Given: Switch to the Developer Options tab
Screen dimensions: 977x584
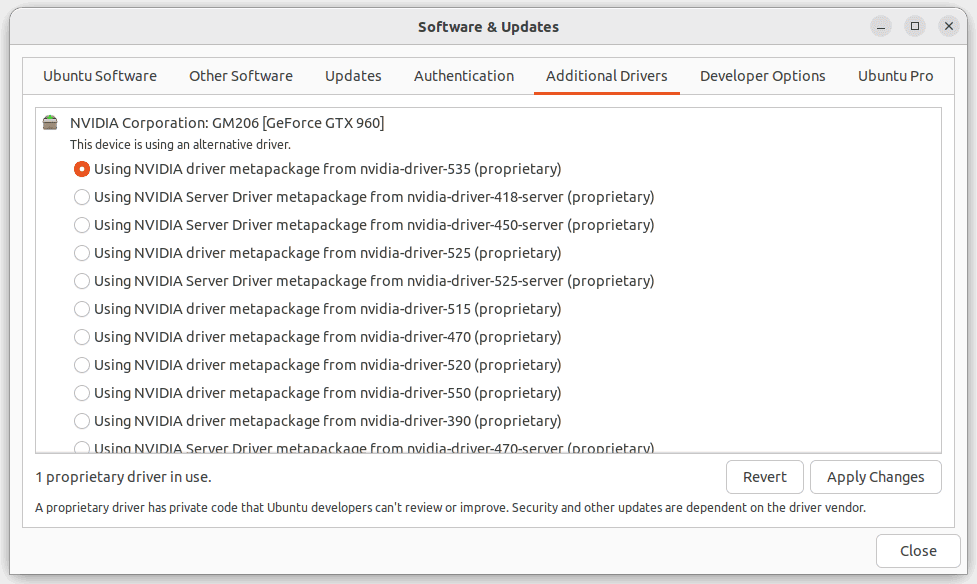Looking at the screenshot, I should (x=763, y=76).
